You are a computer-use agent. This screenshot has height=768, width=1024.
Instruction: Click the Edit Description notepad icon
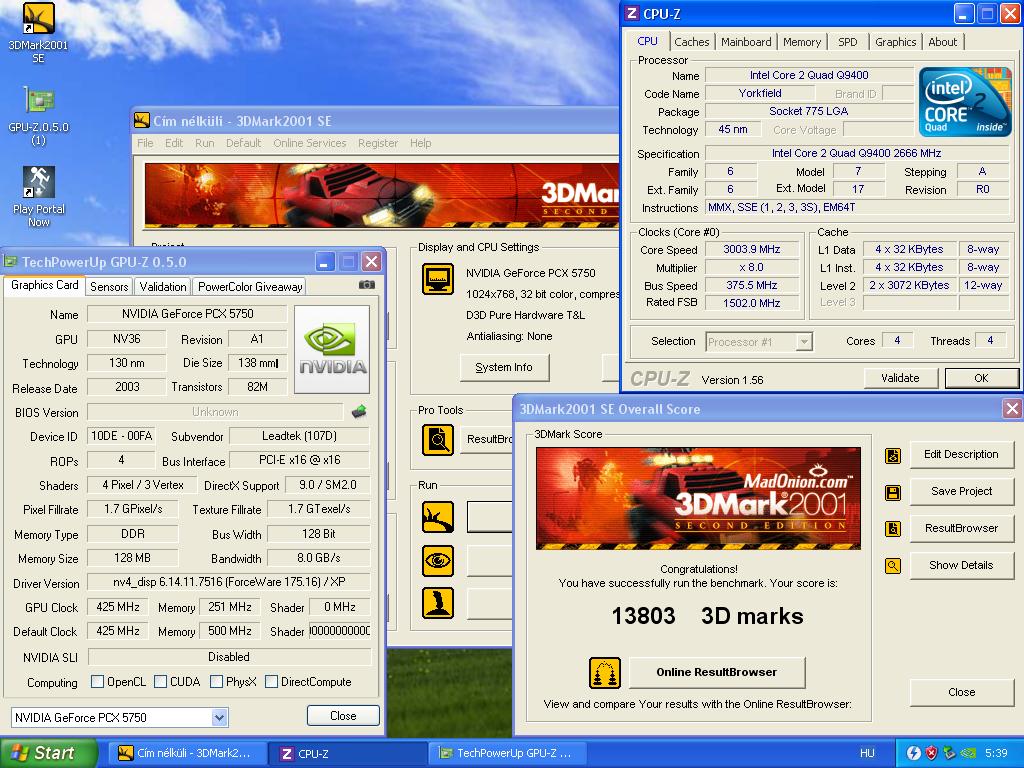point(893,455)
